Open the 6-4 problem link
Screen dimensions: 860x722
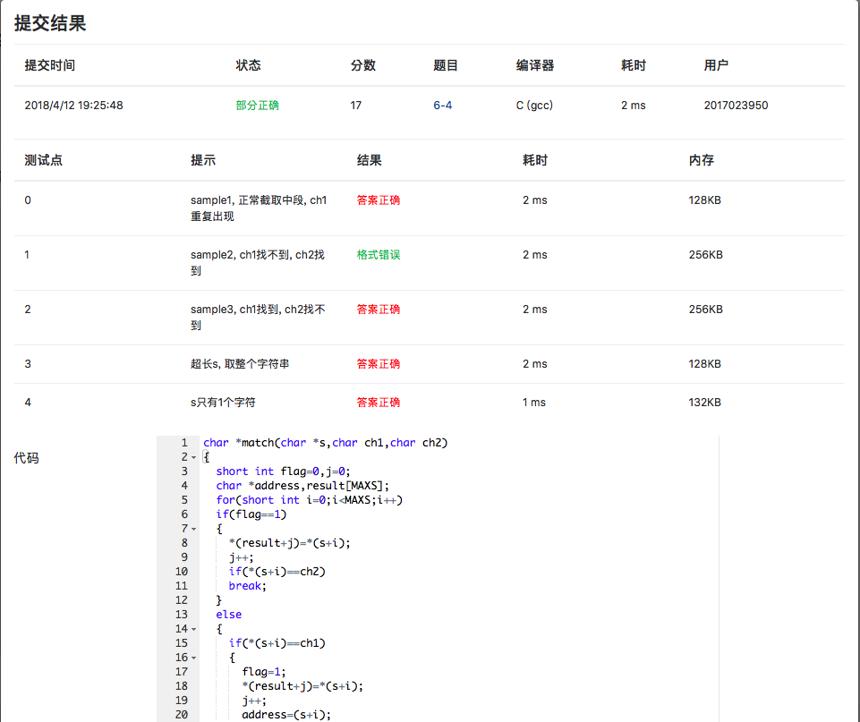click(x=442, y=105)
